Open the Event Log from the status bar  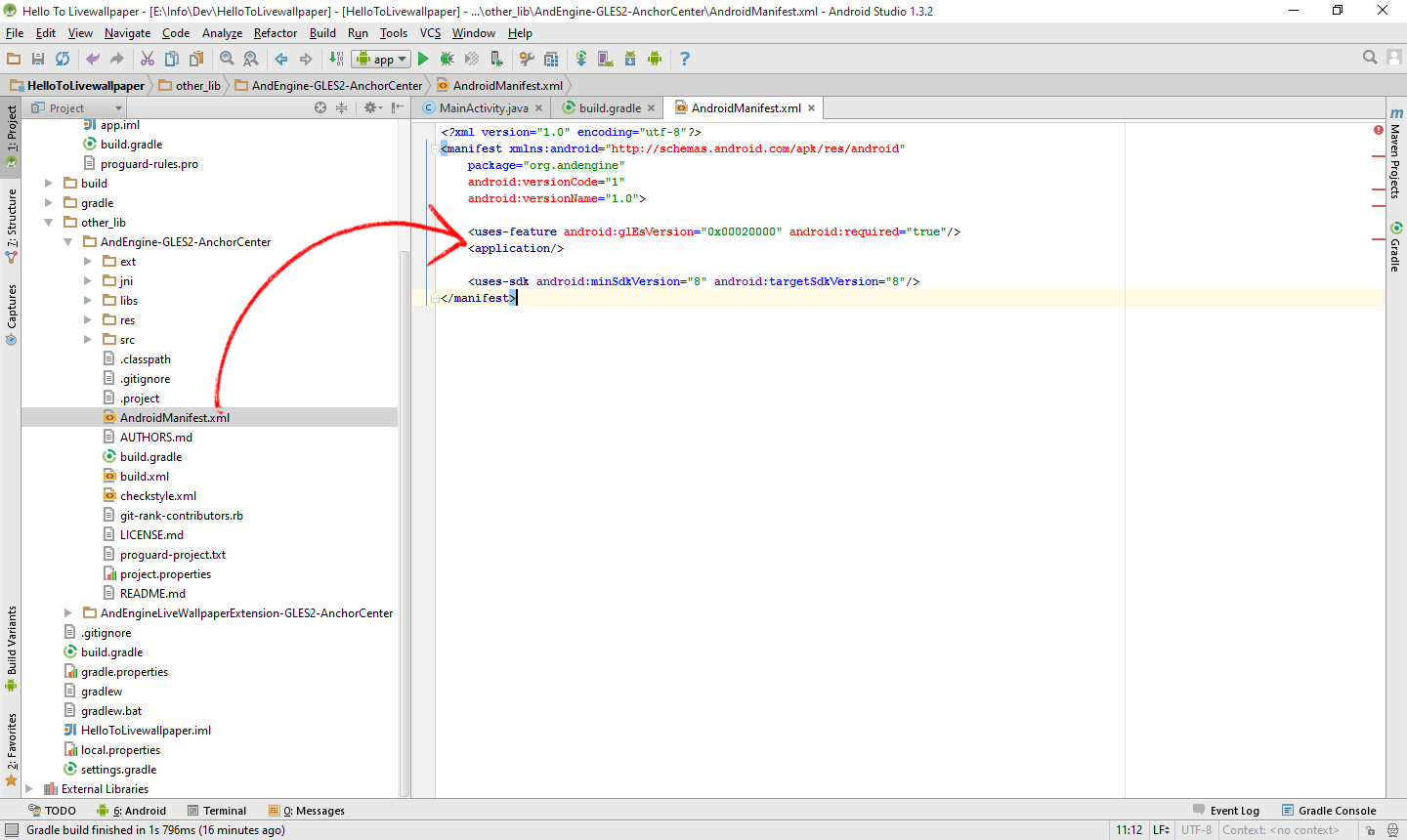(x=1233, y=810)
